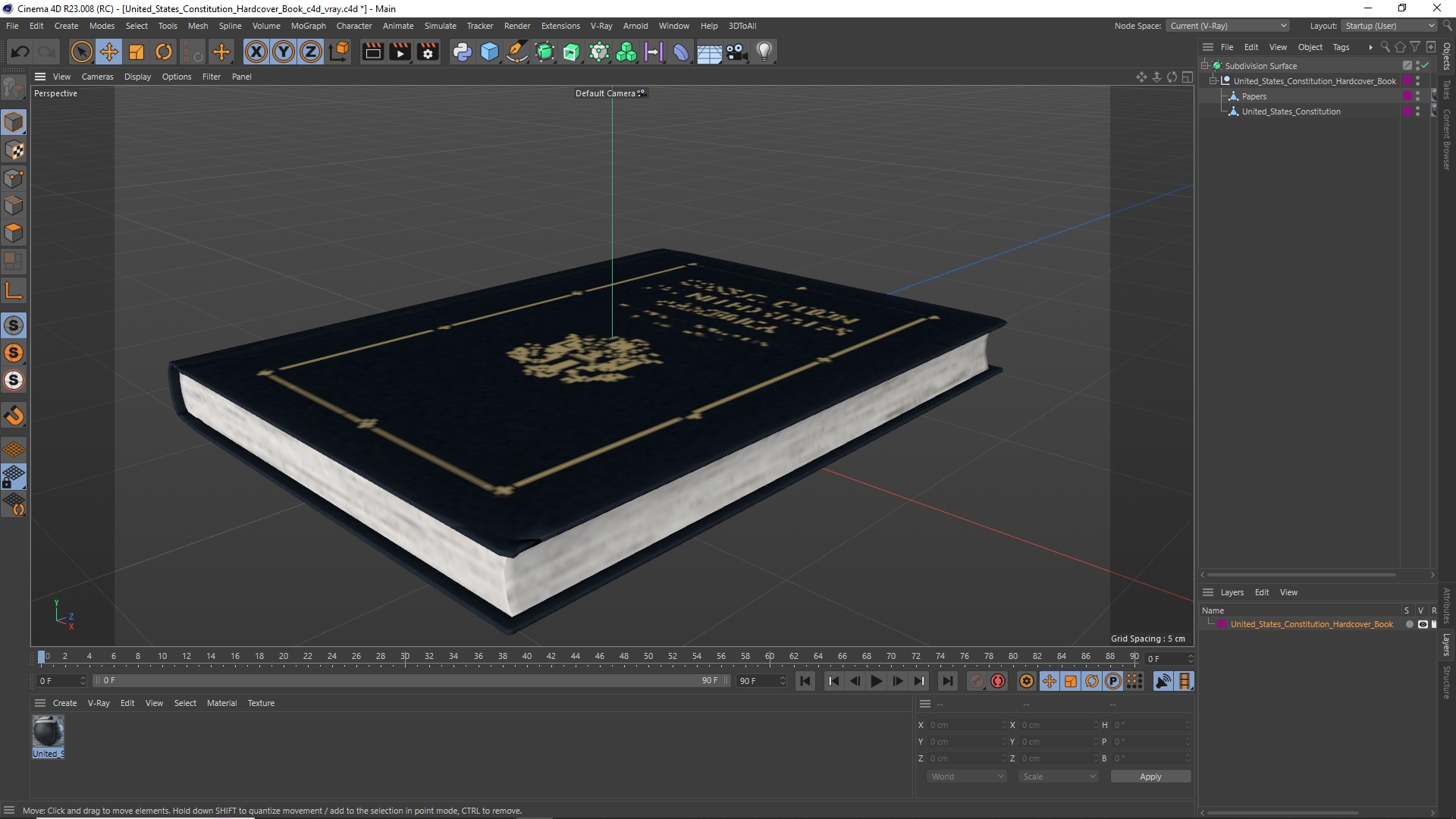Select the Spline Pen tool
The height and width of the screenshot is (819, 1456).
[517, 52]
